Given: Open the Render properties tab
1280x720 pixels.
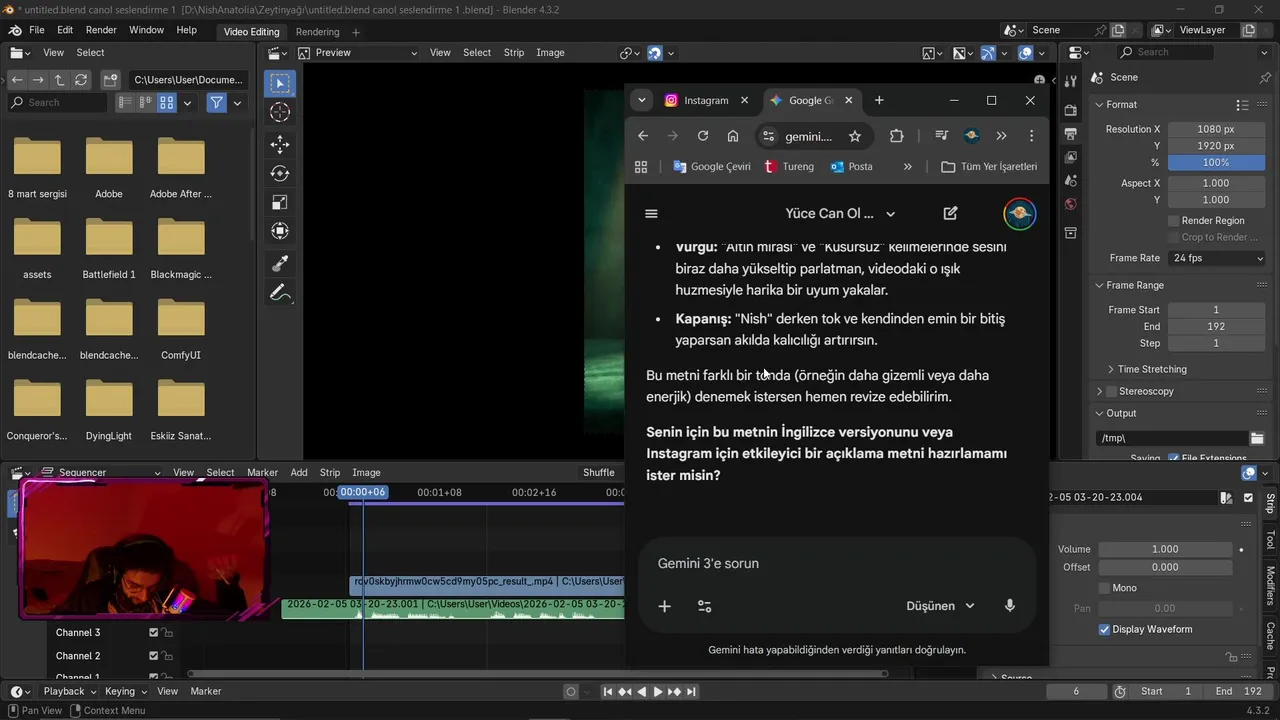Looking at the screenshot, I should point(1070,109).
